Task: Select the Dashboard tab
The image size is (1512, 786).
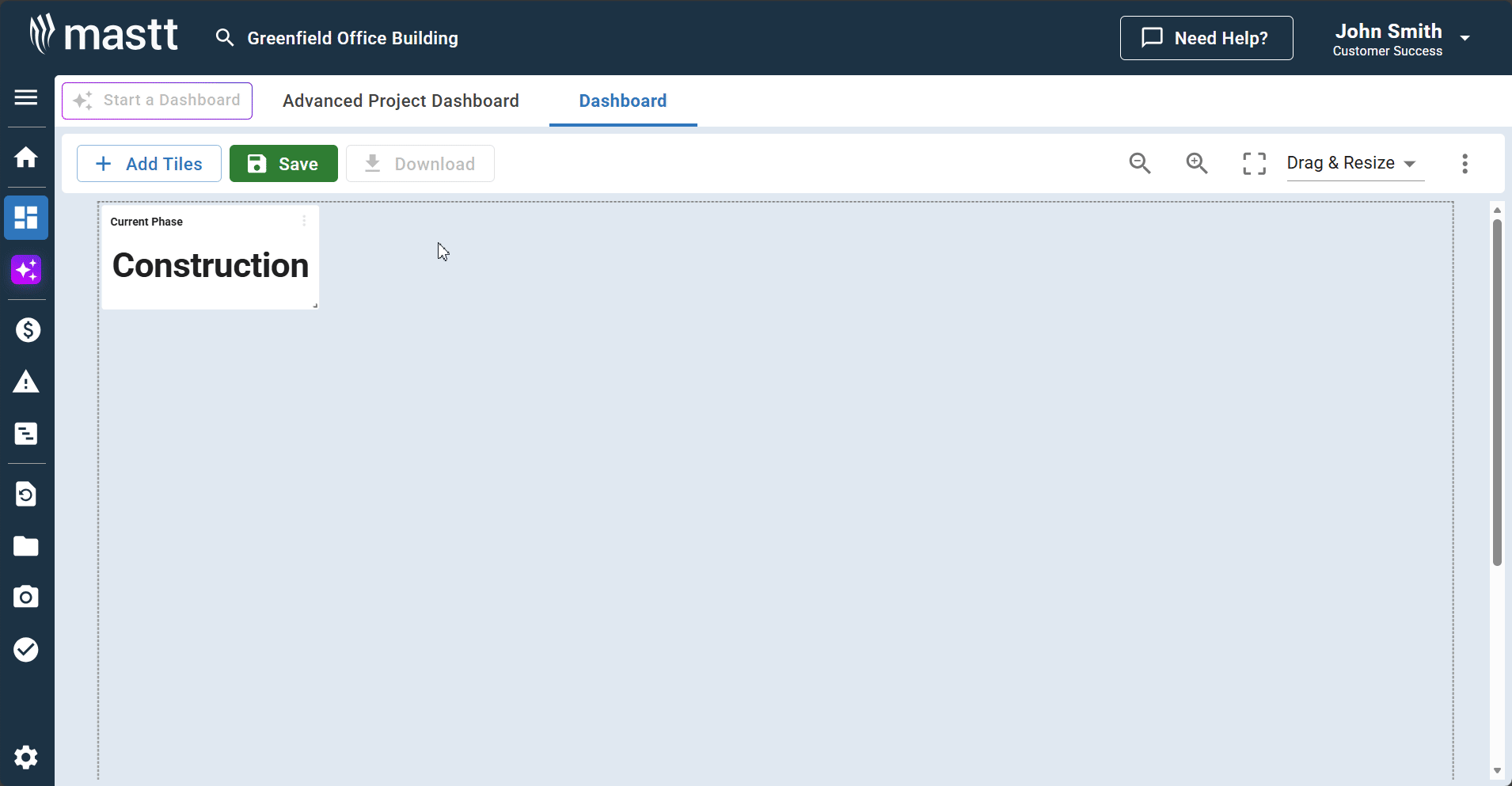Action: (622, 101)
